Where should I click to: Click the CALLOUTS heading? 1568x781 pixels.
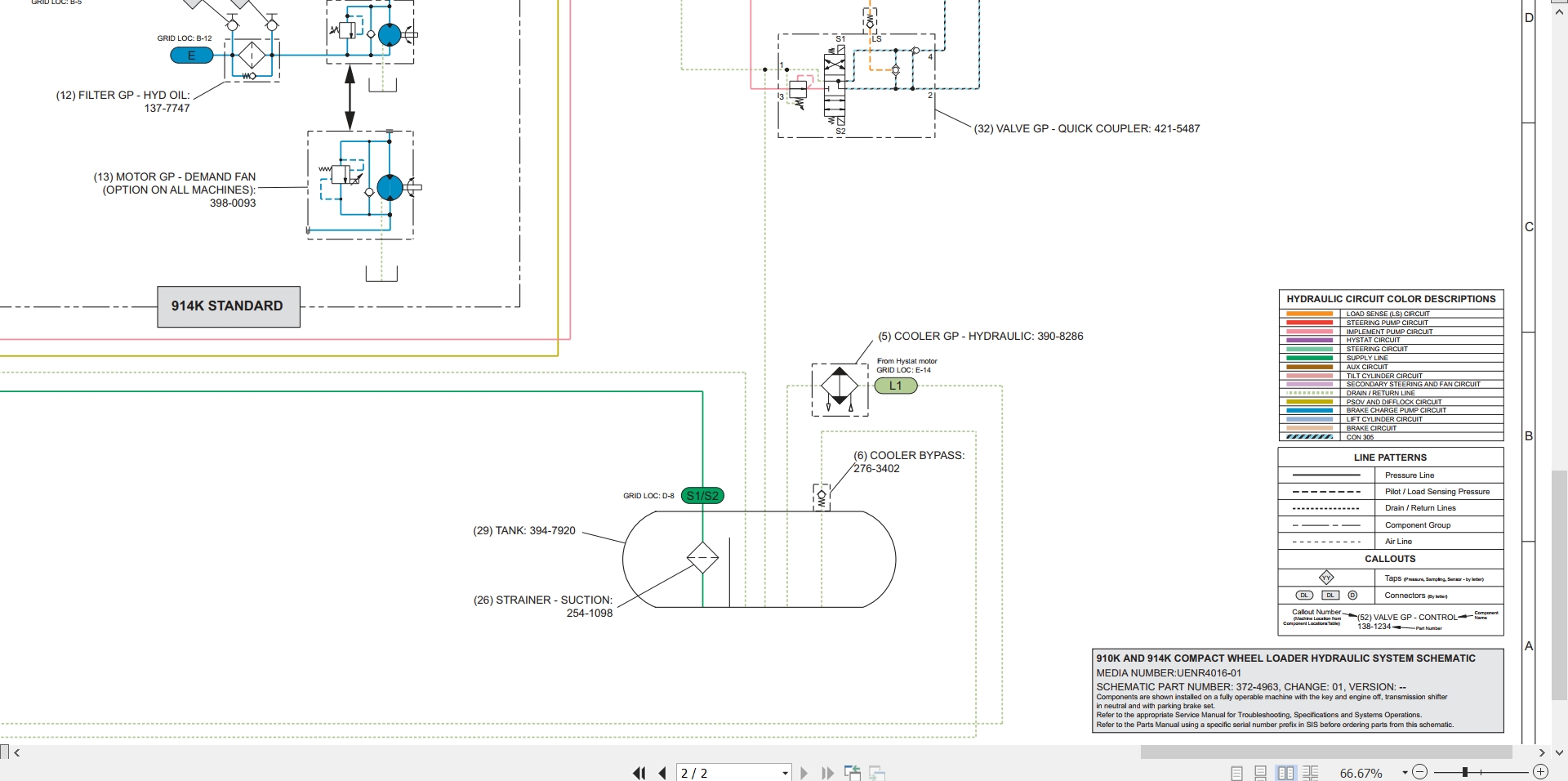pyautogui.click(x=1390, y=559)
